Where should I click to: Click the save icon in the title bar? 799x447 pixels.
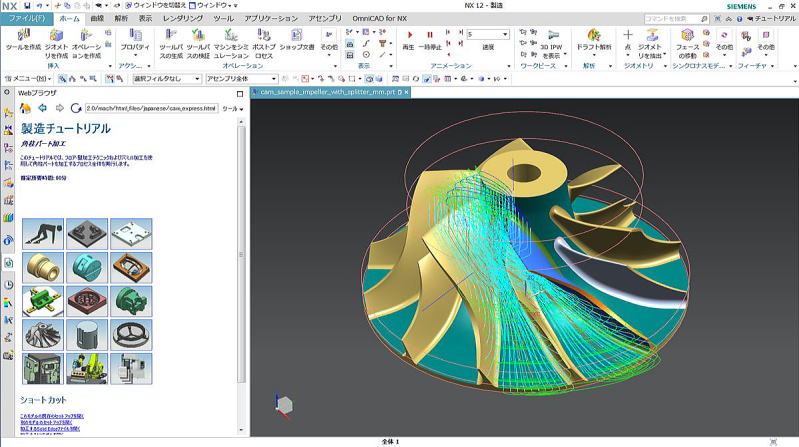coord(27,6)
